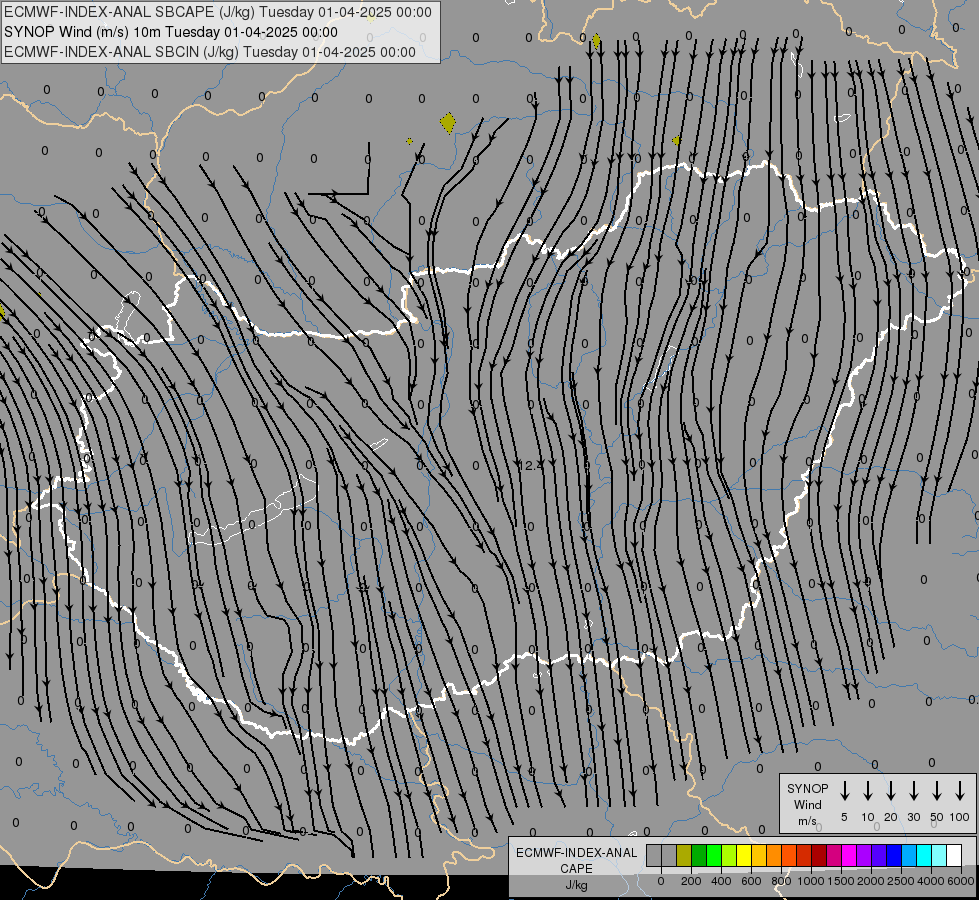Select the yellow-green swatch above 400
Screen dimensions: 979x900
[x=729, y=856]
